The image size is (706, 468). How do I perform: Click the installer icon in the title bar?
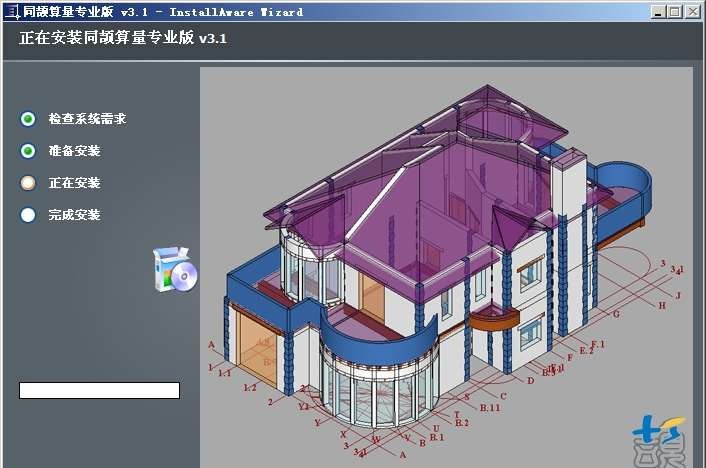click(x=11, y=11)
